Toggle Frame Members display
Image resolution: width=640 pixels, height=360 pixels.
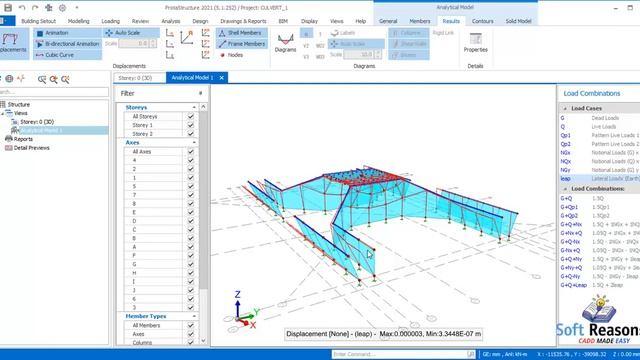pyautogui.click(x=242, y=44)
